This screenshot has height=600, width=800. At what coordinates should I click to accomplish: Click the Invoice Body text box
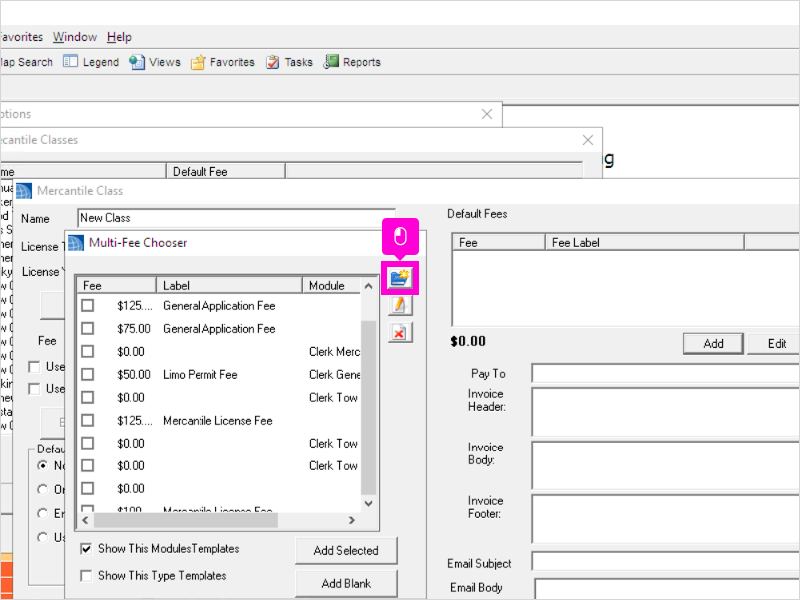665,465
